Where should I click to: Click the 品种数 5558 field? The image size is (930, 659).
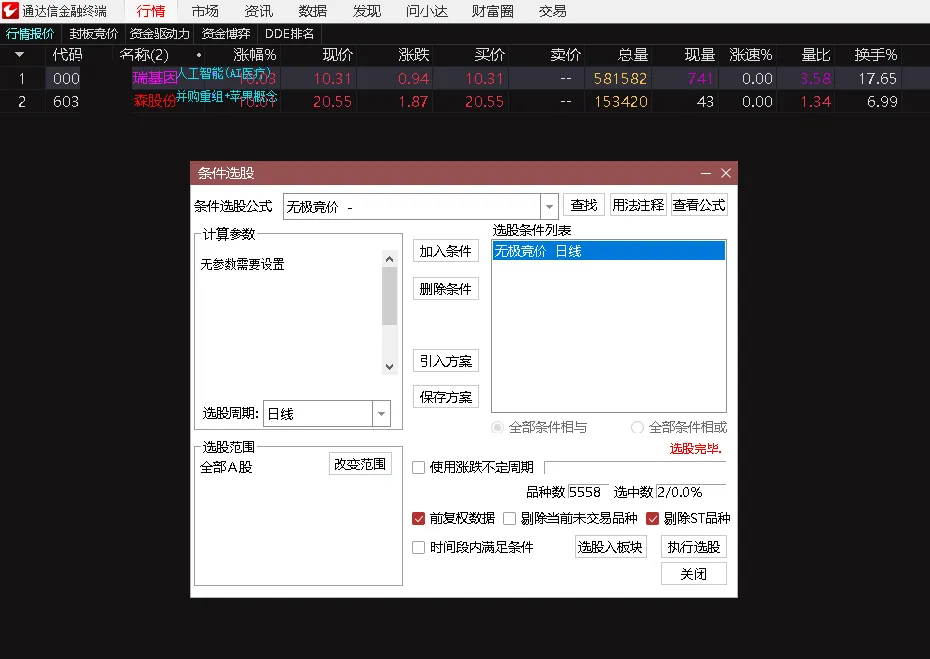coord(588,492)
